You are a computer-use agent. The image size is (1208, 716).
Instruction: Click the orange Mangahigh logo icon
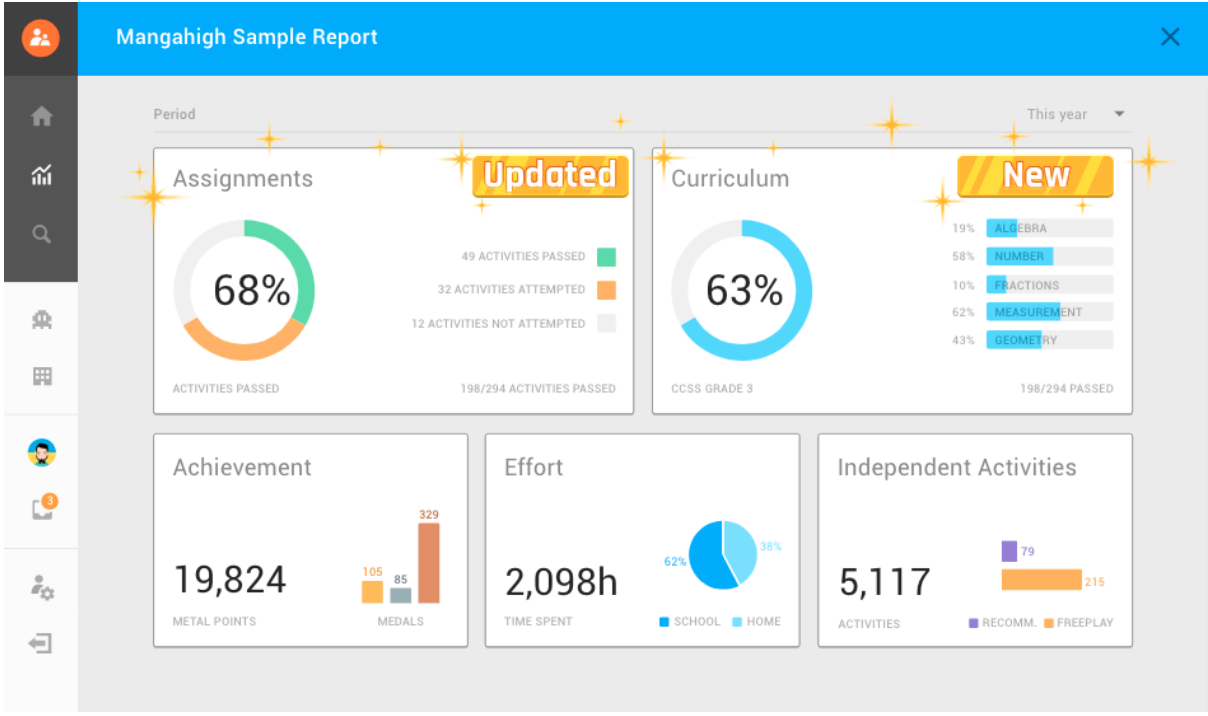pos(41,38)
